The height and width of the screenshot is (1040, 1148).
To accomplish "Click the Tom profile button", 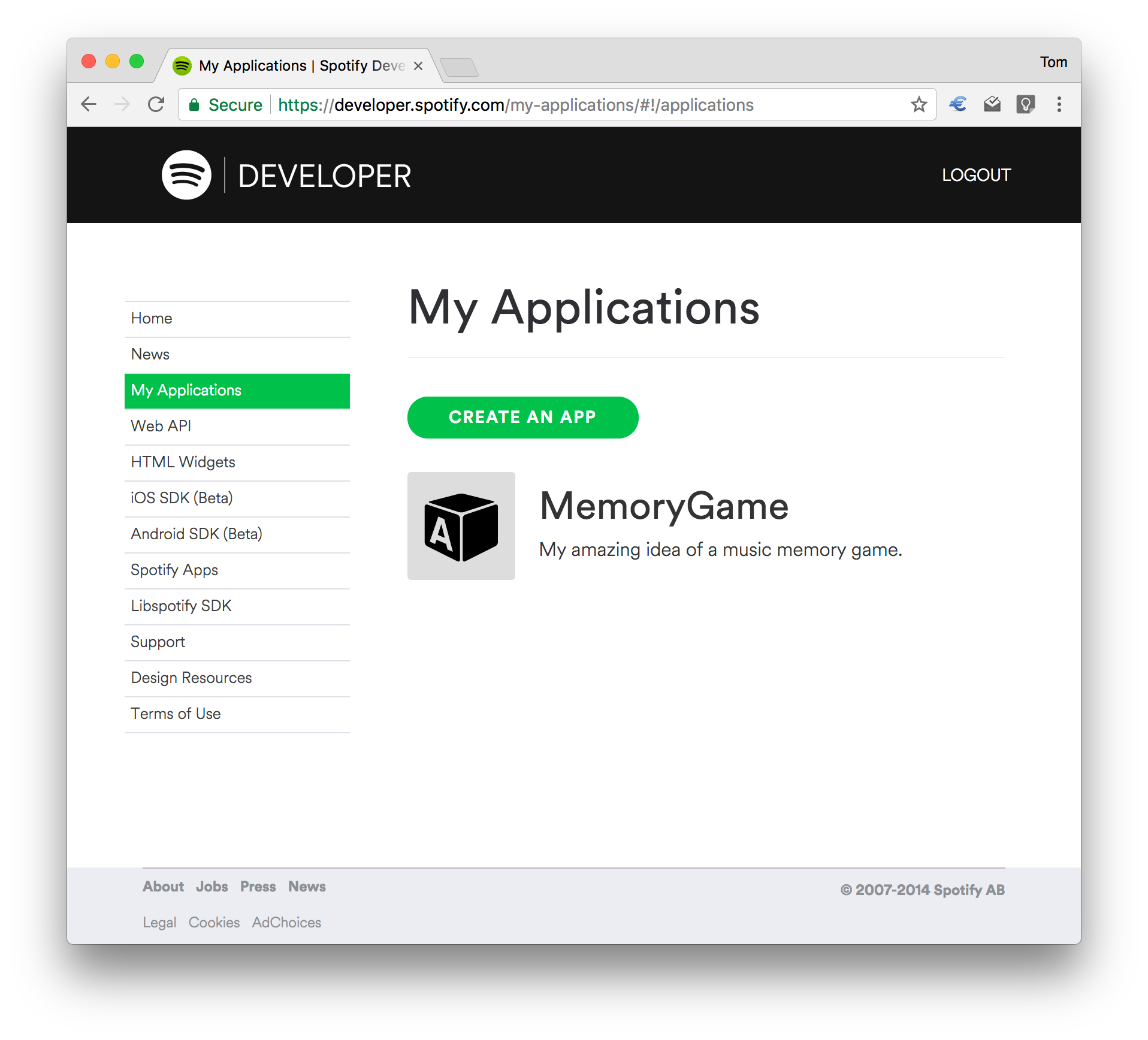I will click(1053, 62).
